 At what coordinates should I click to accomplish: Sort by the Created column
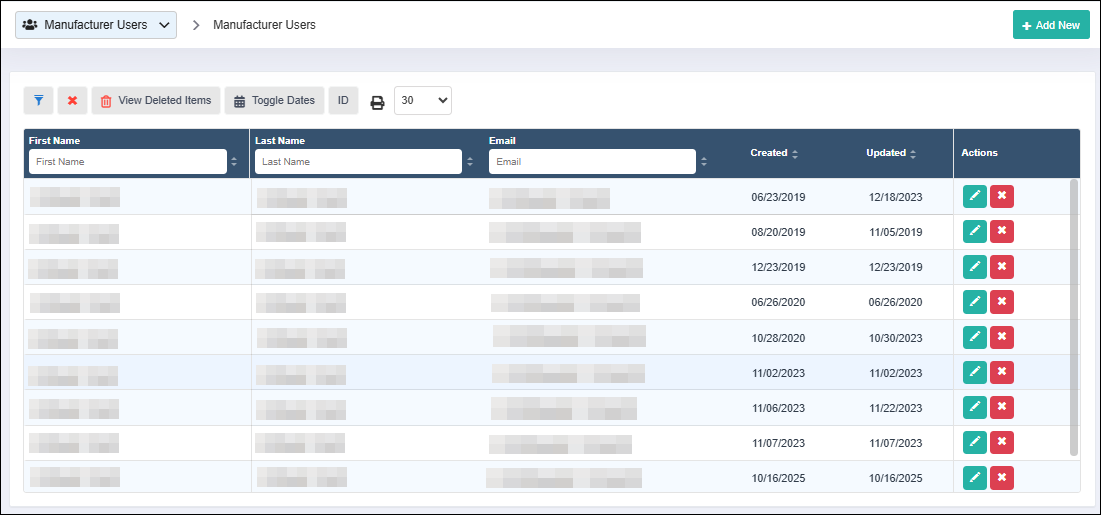[774, 153]
